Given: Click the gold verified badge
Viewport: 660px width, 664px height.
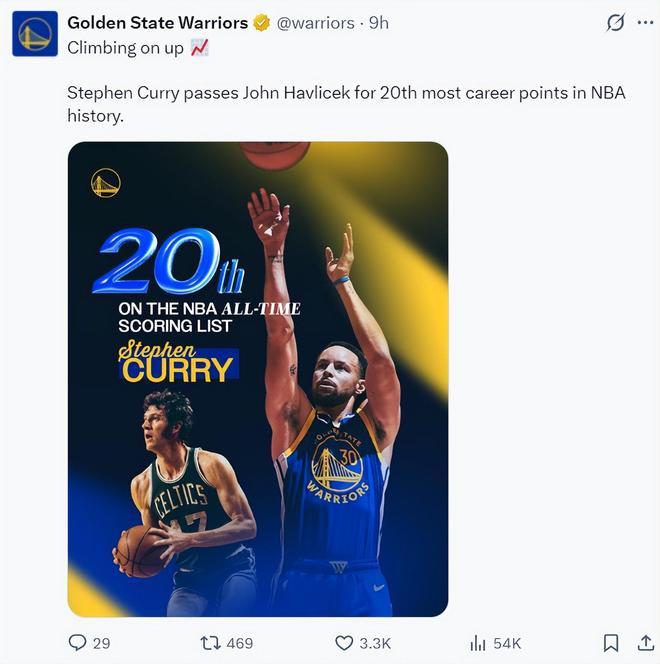Looking at the screenshot, I should click(262, 22).
